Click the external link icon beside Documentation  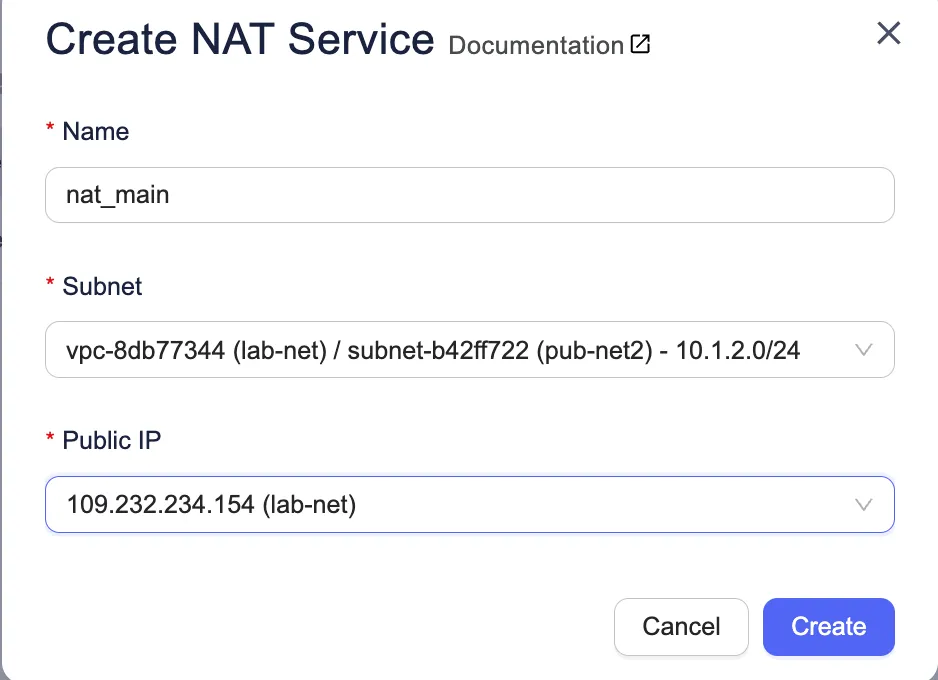coord(640,45)
